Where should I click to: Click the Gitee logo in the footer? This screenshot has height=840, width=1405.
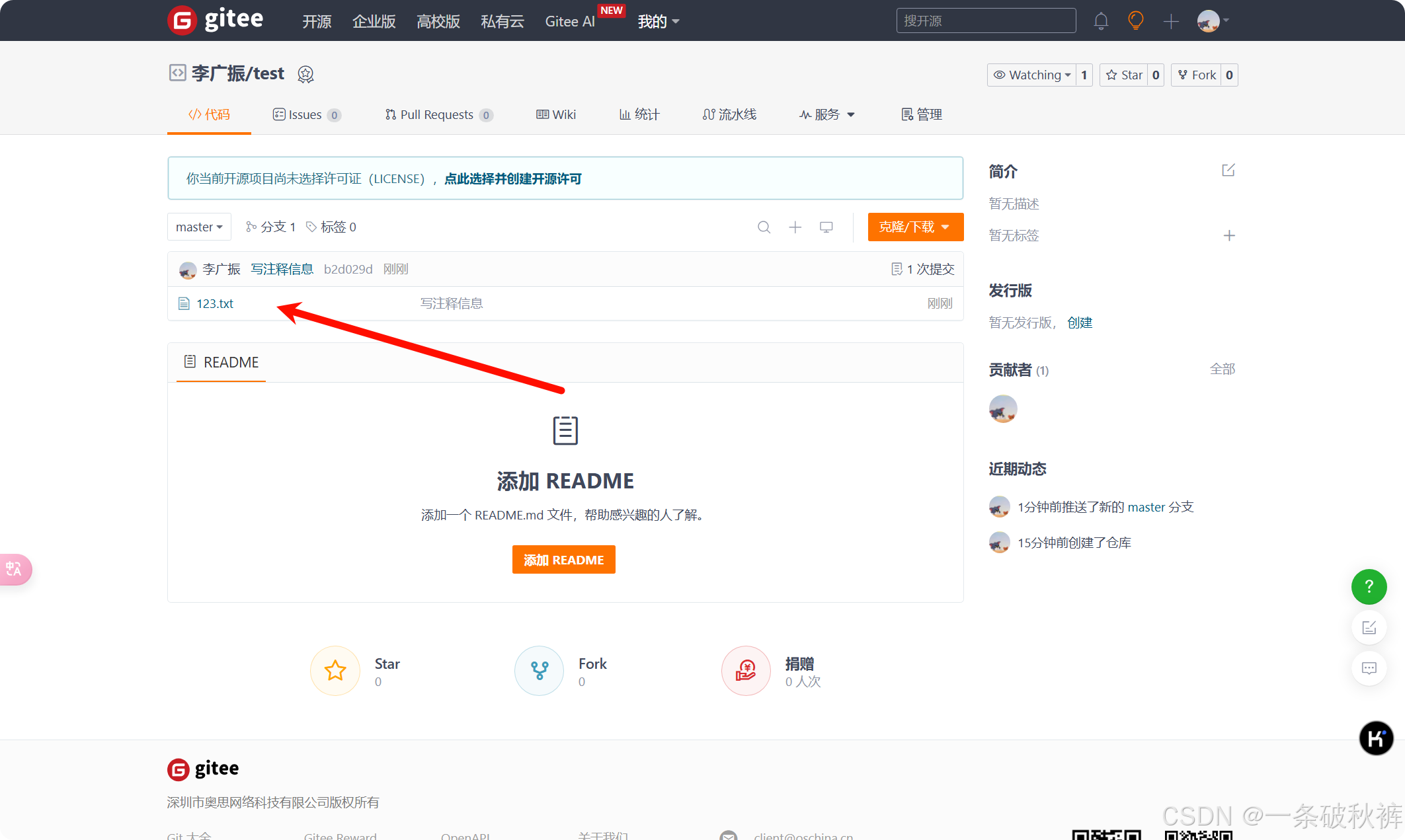coord(203,769)
